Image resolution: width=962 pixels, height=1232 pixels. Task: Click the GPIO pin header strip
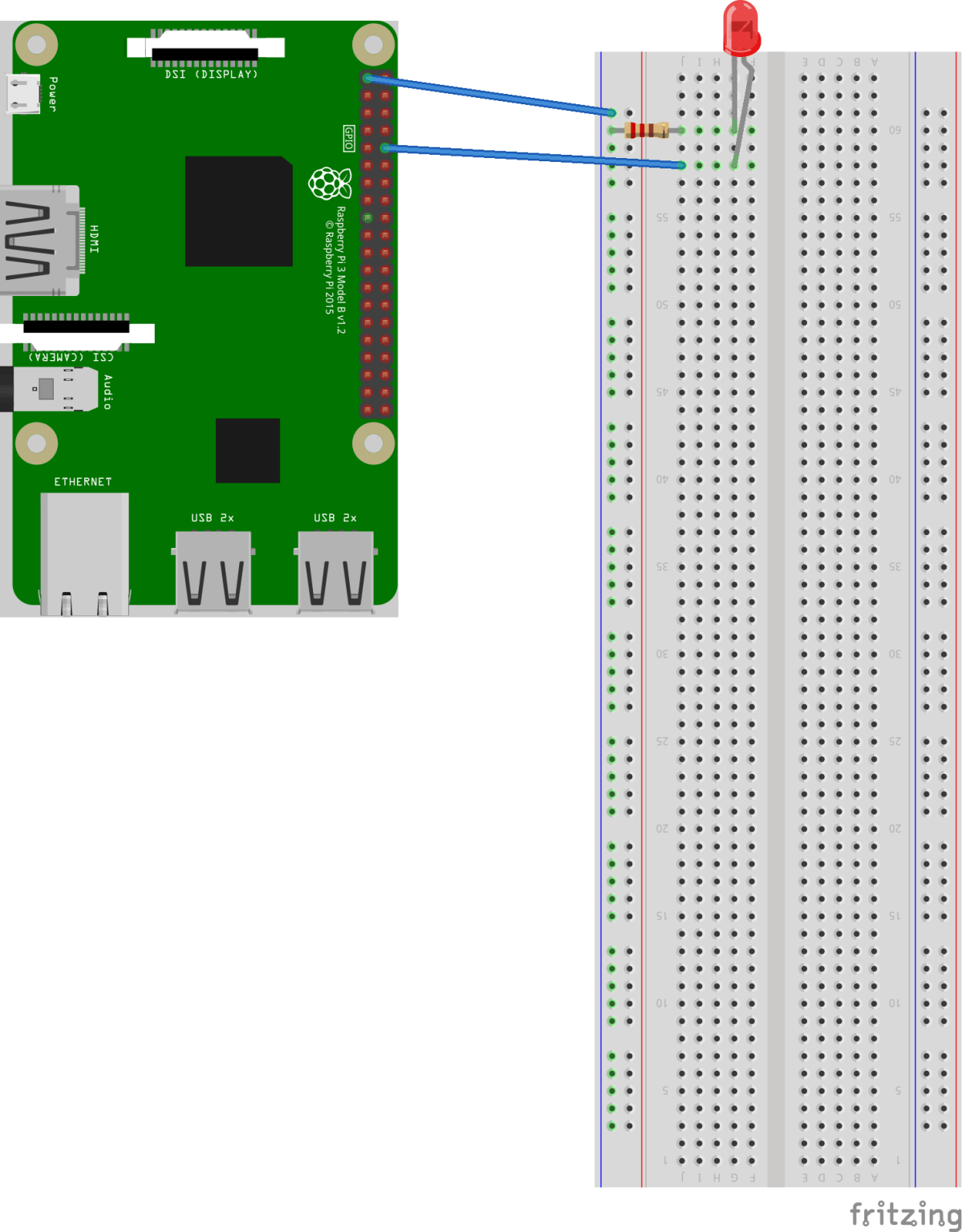376,244
